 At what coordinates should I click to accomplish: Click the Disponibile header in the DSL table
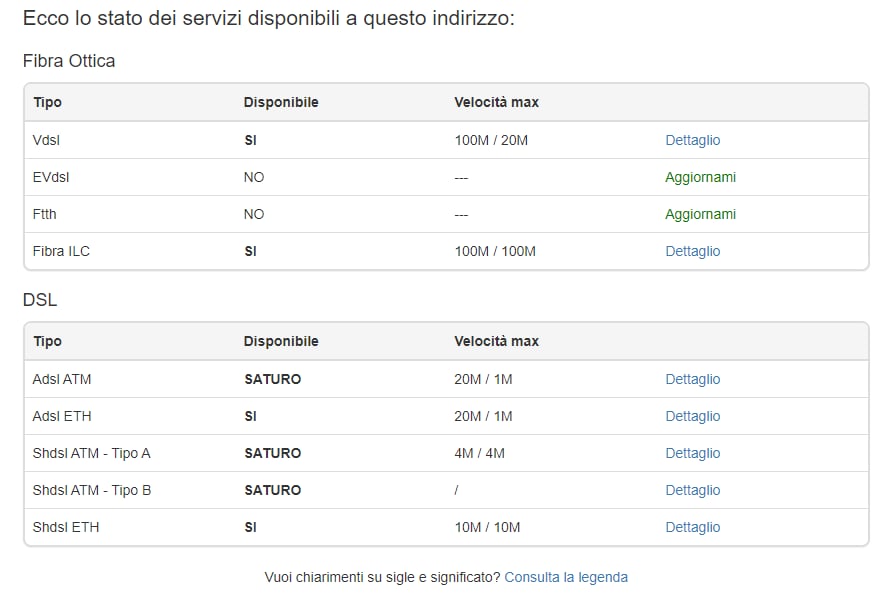tap(281, 342)
